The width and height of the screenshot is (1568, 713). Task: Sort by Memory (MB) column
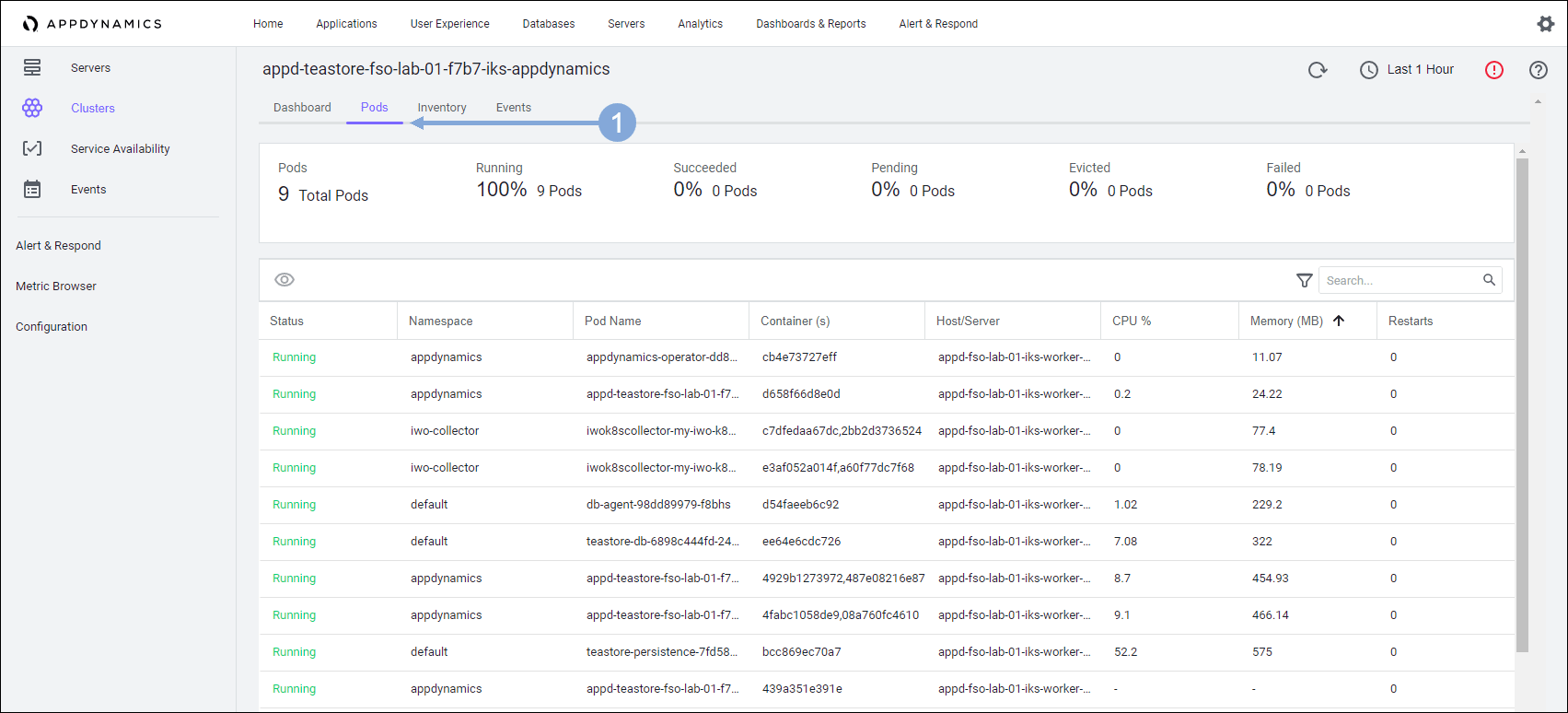pos(1286,321)
